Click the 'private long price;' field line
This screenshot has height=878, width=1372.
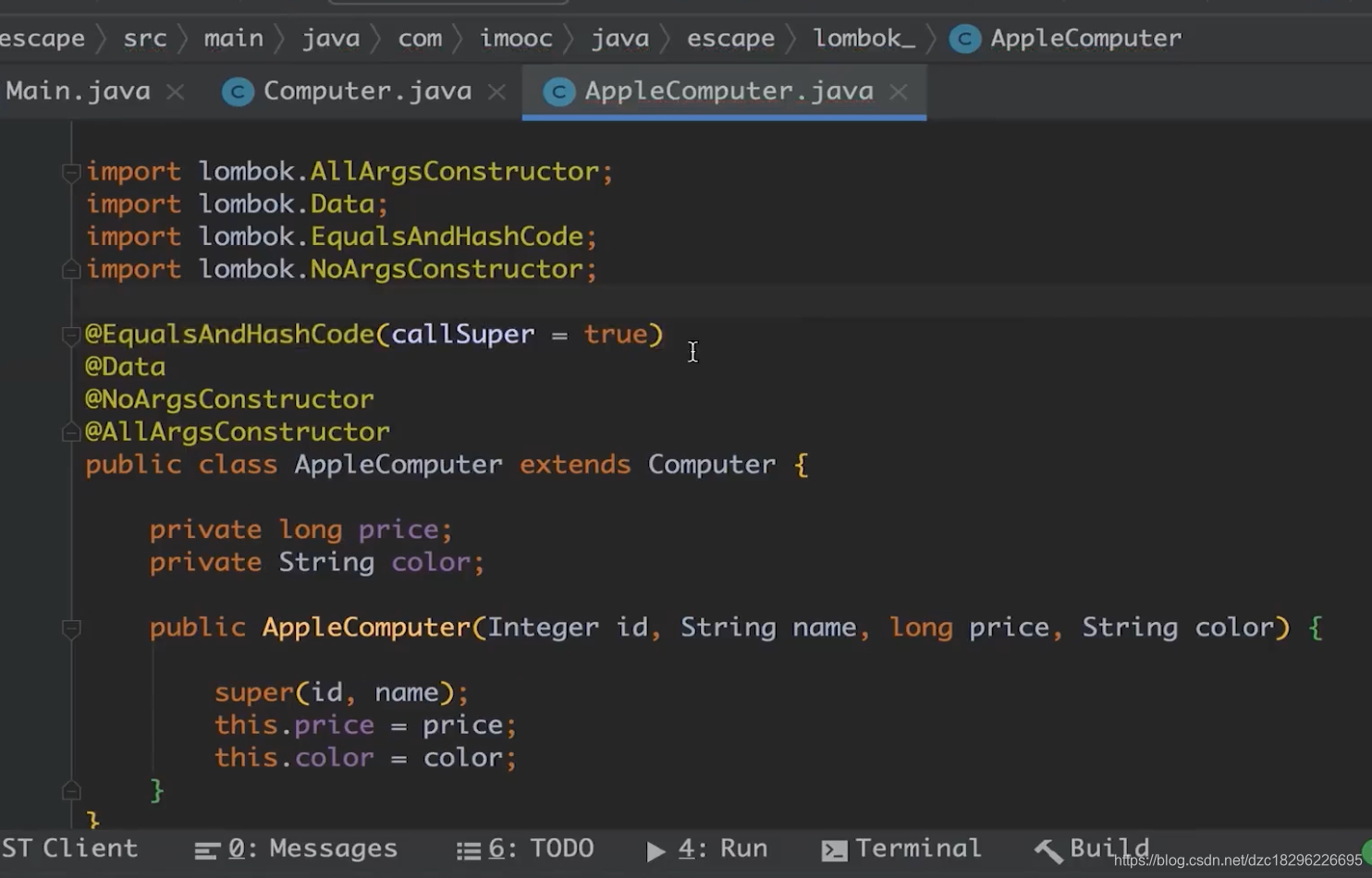point(301,530)
